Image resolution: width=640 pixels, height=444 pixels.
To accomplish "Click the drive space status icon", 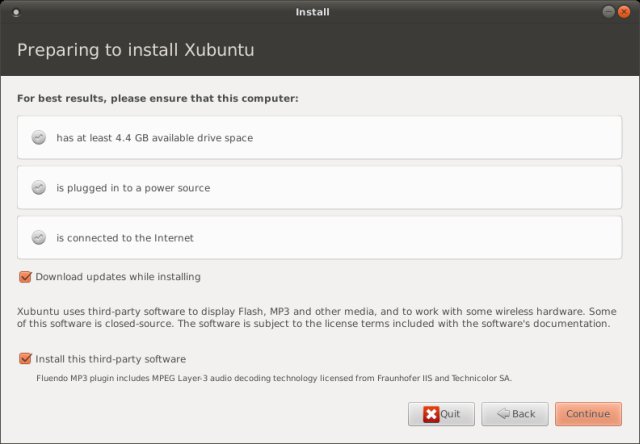I will (x=39, y=138).
